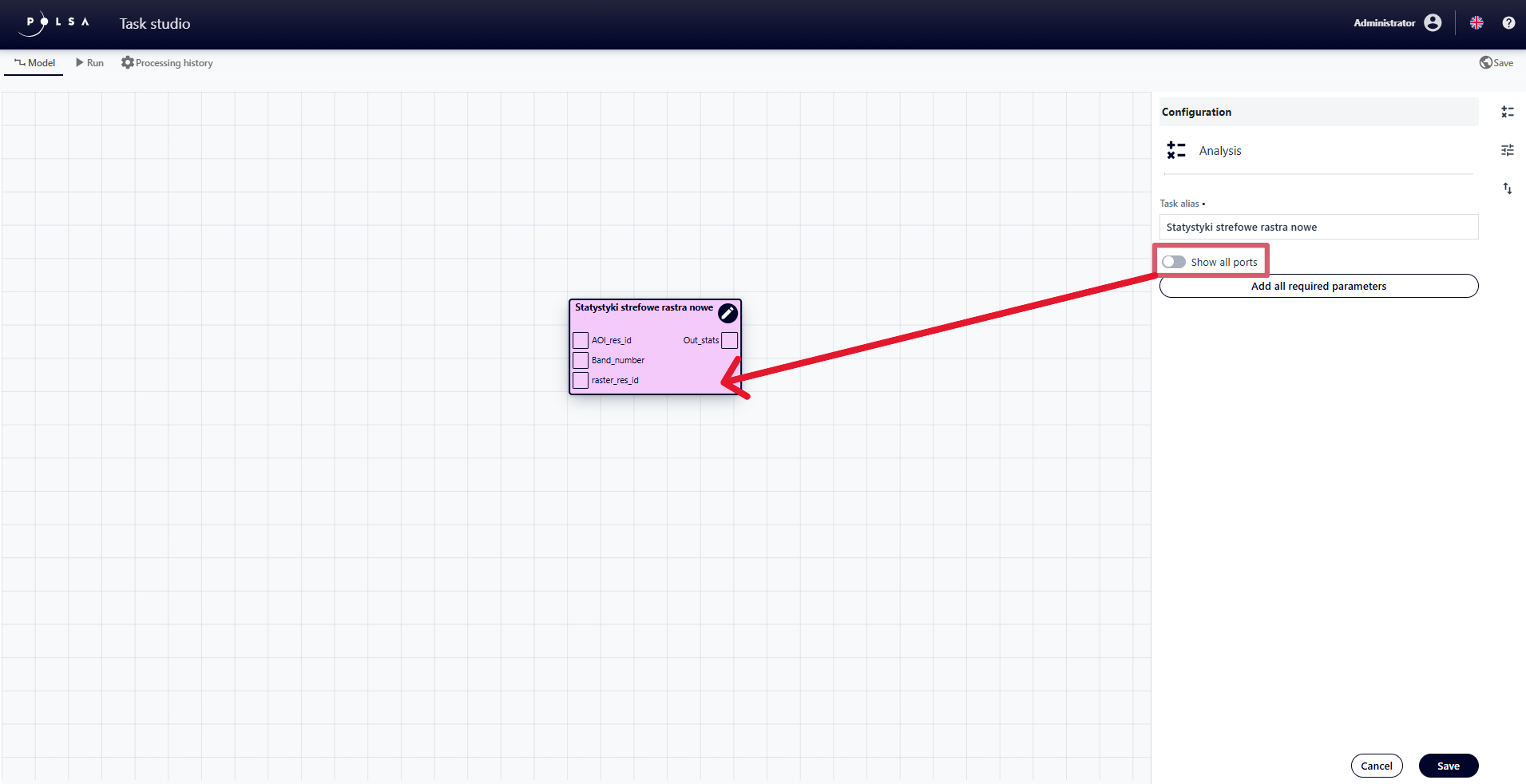Viewport: 1526px width, 784px height.
Task: Select the Out_stats output port box
Action: pos(729,340)
